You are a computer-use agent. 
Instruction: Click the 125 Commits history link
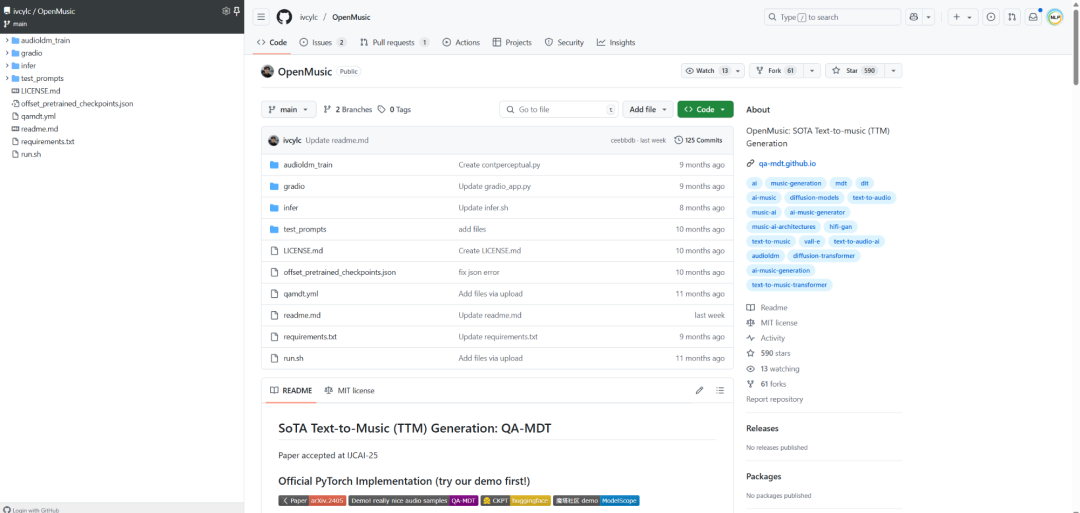(698, 140)
